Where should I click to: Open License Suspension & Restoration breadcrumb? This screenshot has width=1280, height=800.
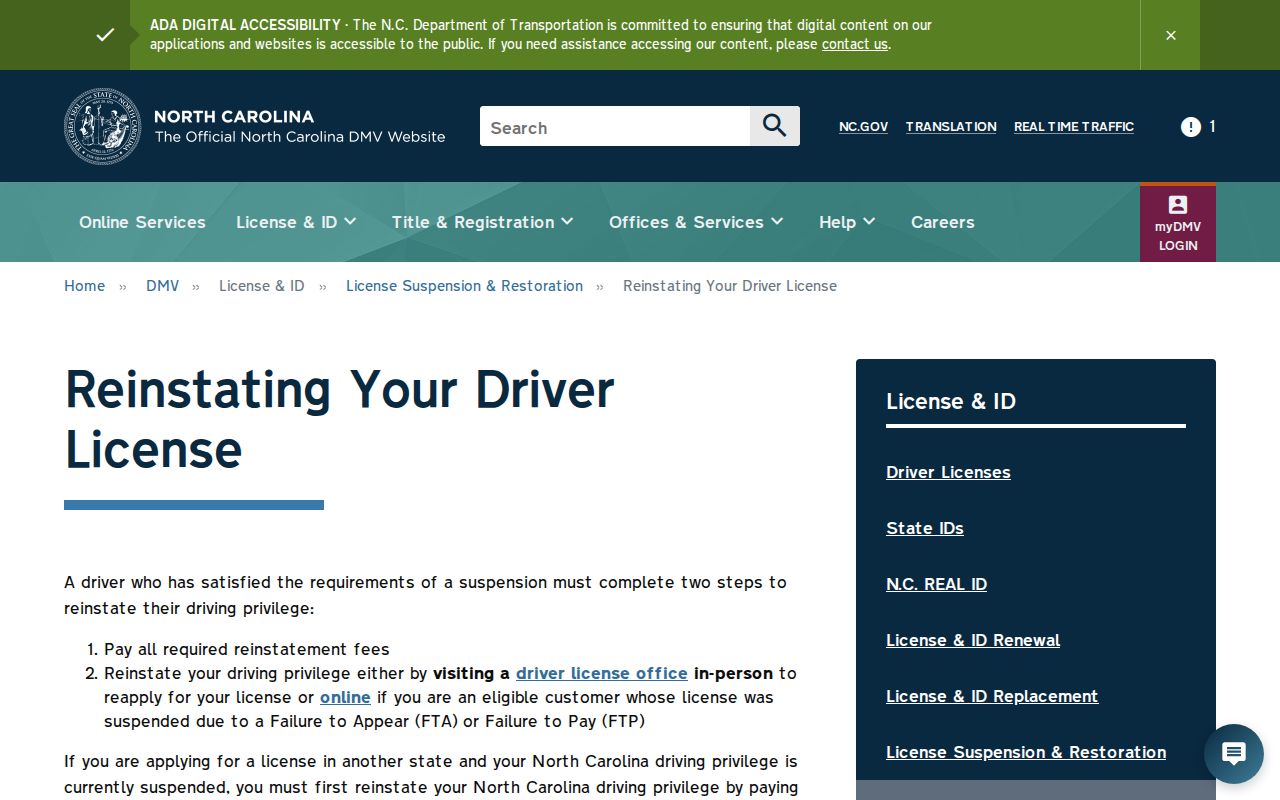coord(464,285)
